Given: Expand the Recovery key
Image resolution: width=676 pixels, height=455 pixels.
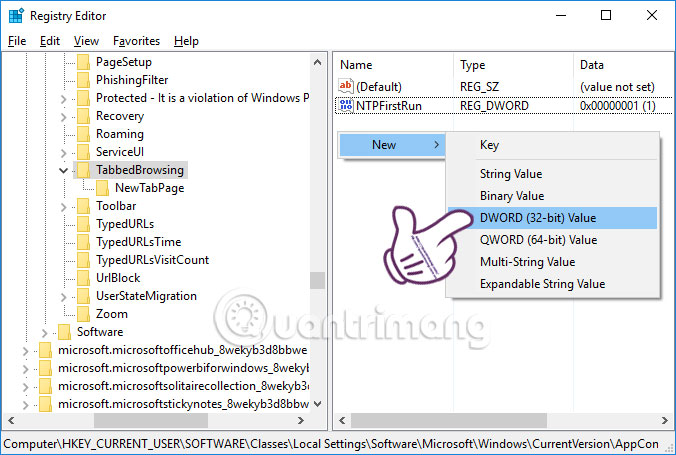Looking at the screenshot, I should (x=64, y=117).
